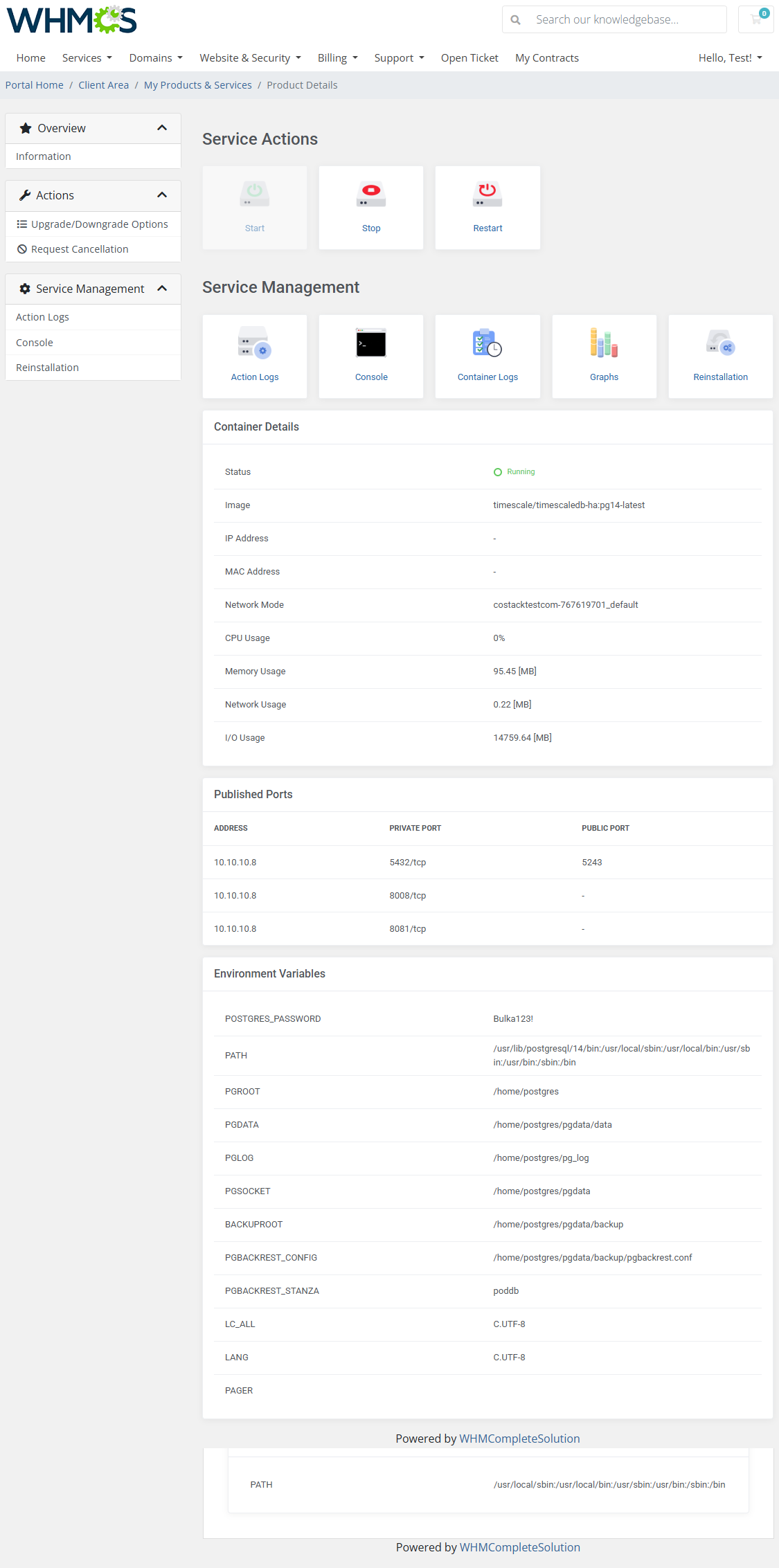Restart the container via Restart tile
The width and height of the screenshot is (779, 1568).
pyautogui.click(x=487, y=208)
